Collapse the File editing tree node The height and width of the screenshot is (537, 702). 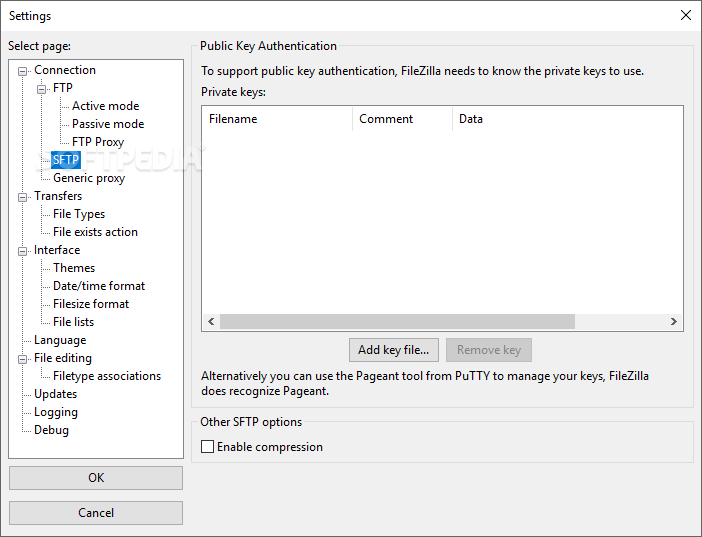(x=22, y=359)
